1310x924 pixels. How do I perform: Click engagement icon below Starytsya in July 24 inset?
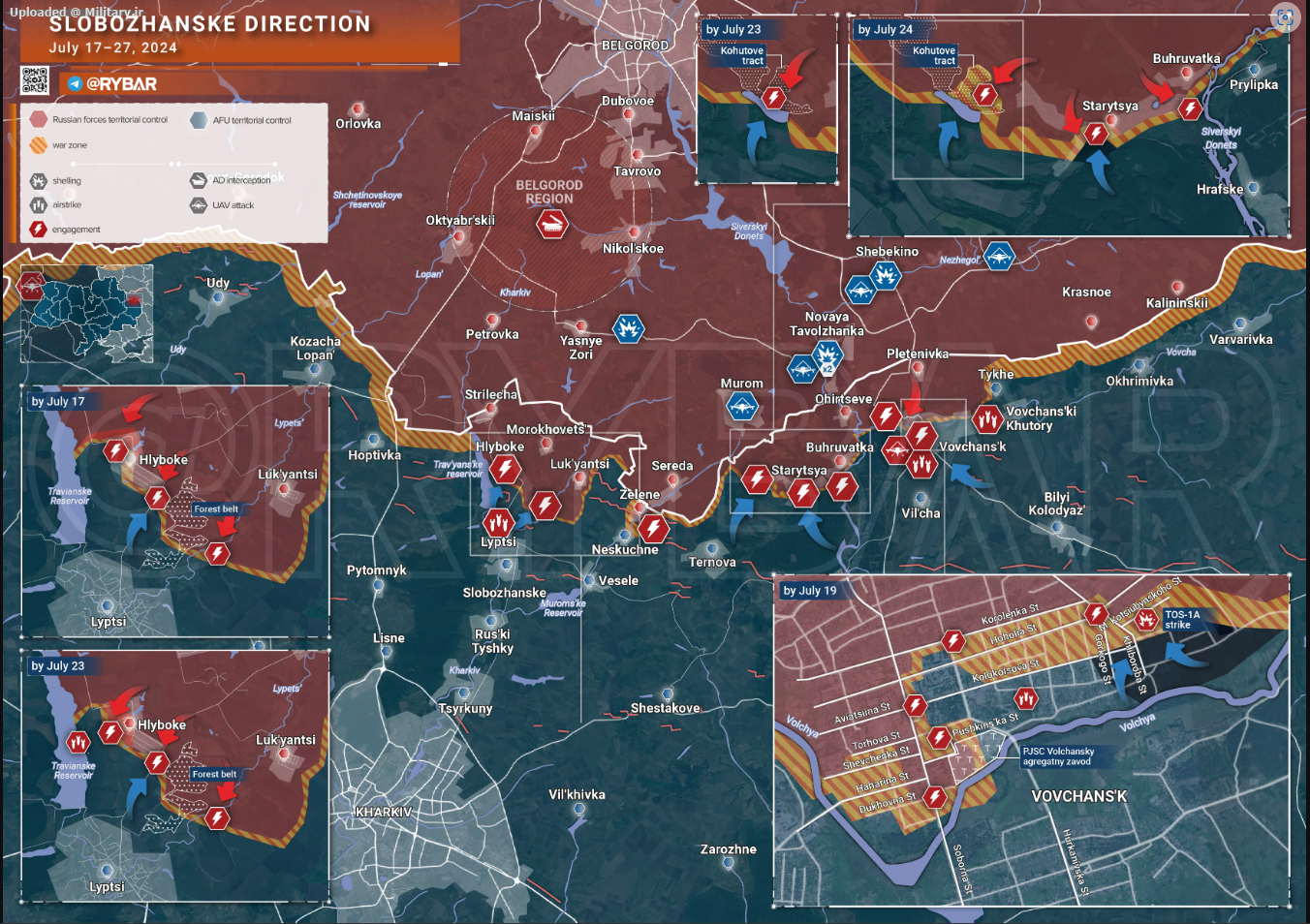1096,133
